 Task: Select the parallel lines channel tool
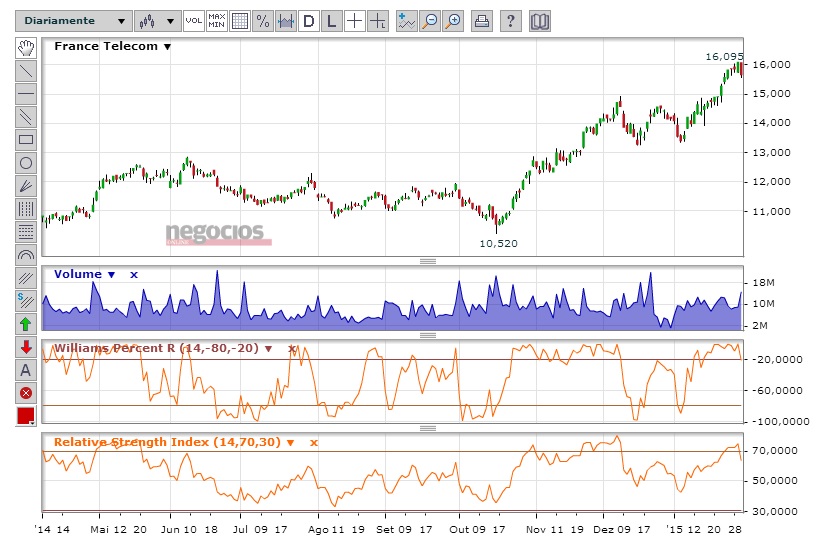pyautogui.click(x=26, y=117)
